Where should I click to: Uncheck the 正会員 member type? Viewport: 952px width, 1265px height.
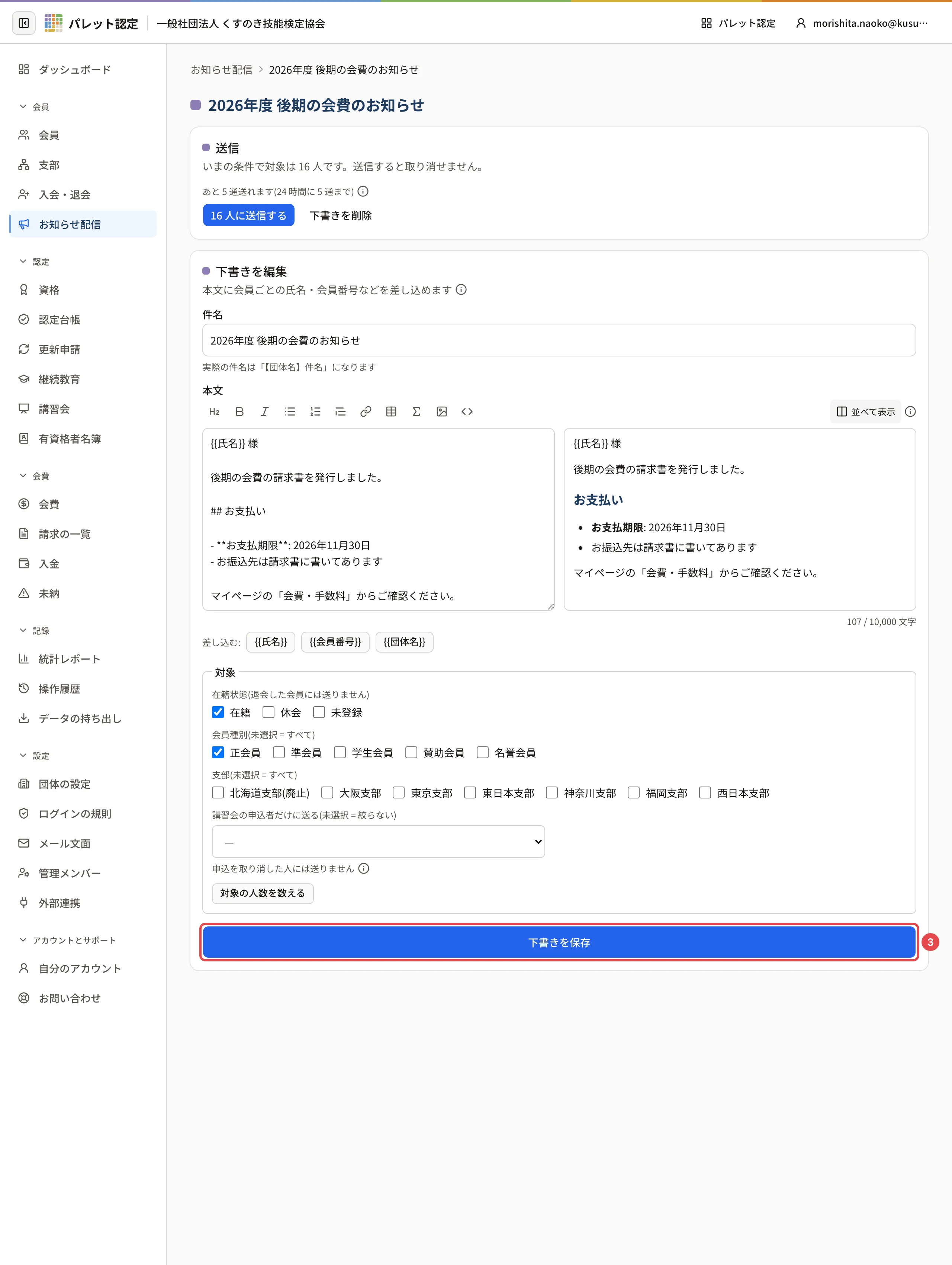click(x=218, y=753)
